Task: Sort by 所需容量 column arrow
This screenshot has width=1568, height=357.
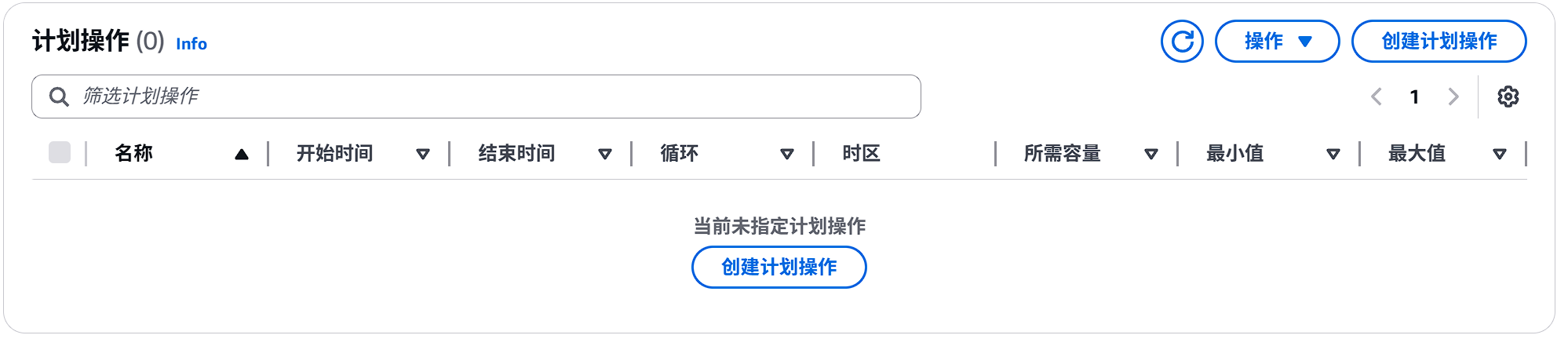Action: tap(1151, 155)
